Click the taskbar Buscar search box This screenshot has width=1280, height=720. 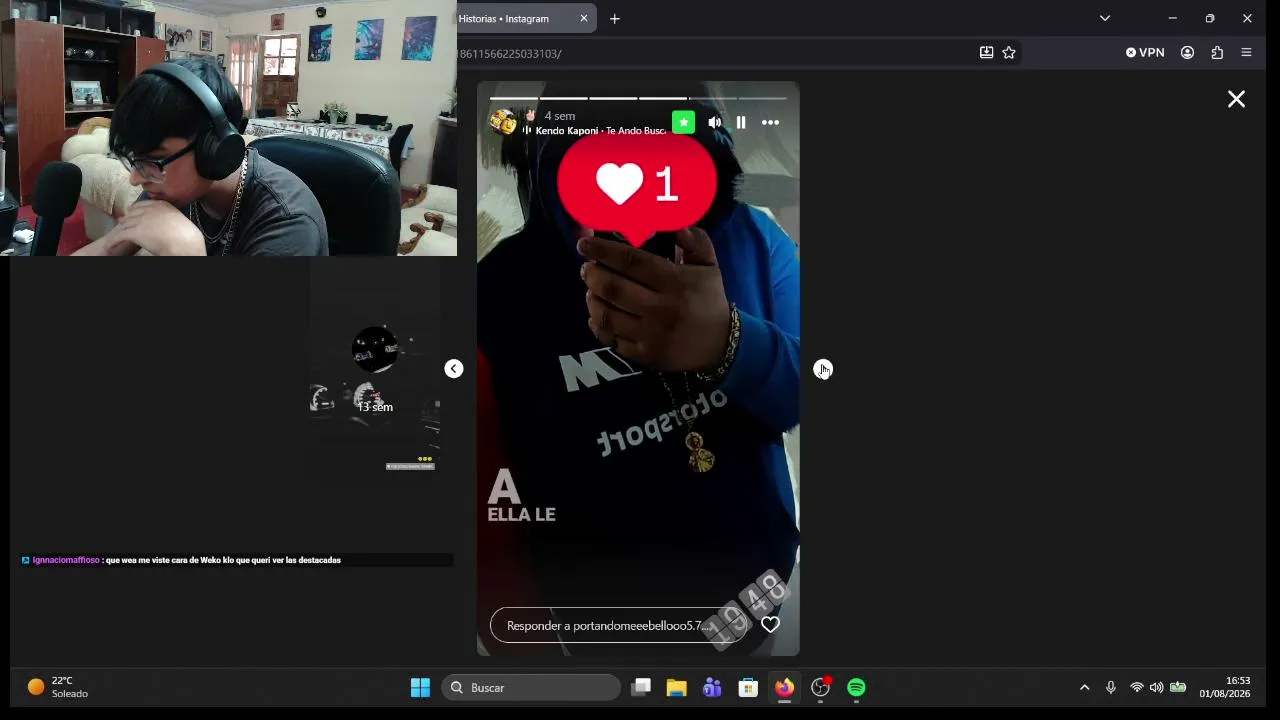531,687
